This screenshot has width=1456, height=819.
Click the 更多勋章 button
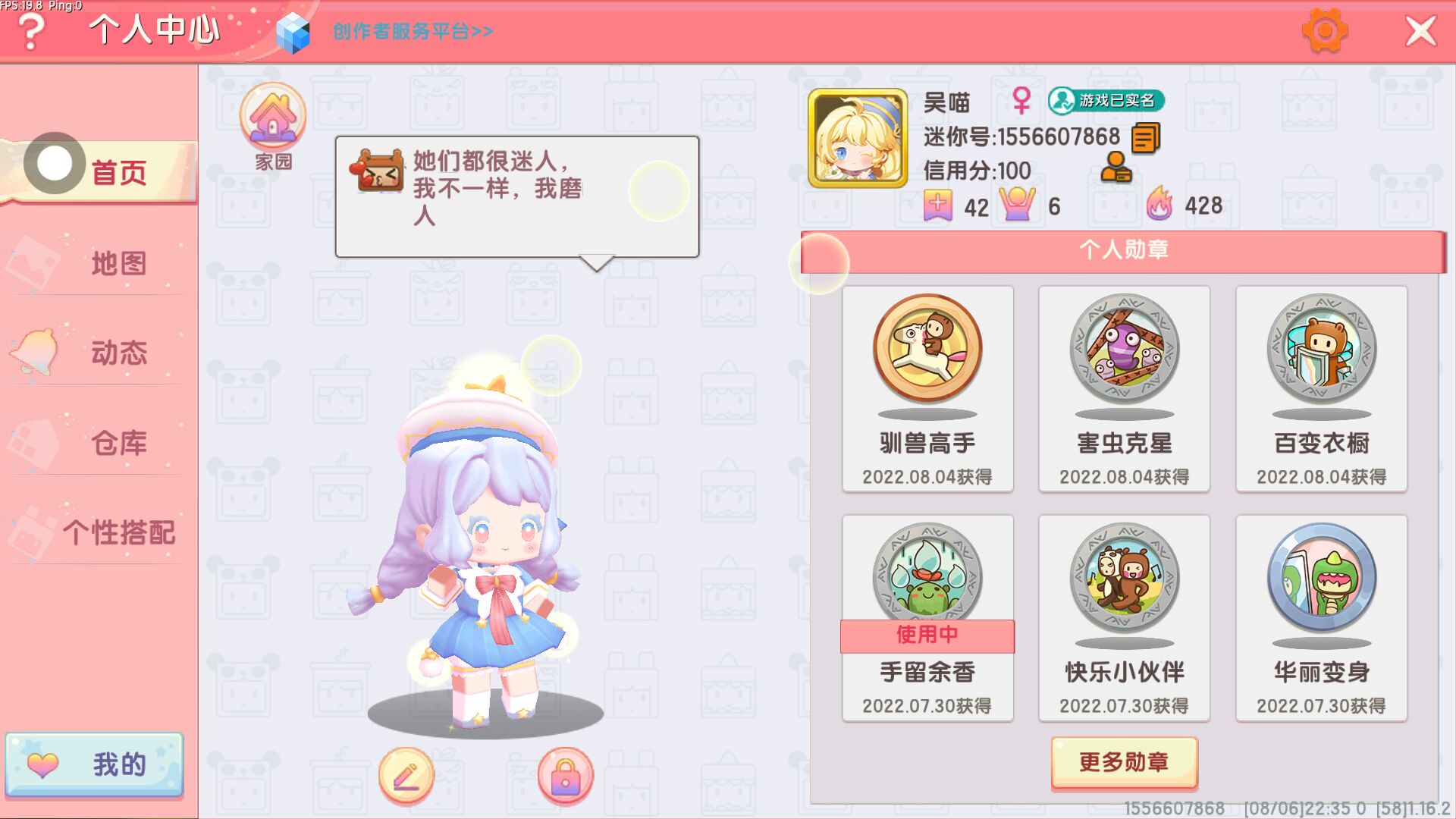[x=1125, y=762]
